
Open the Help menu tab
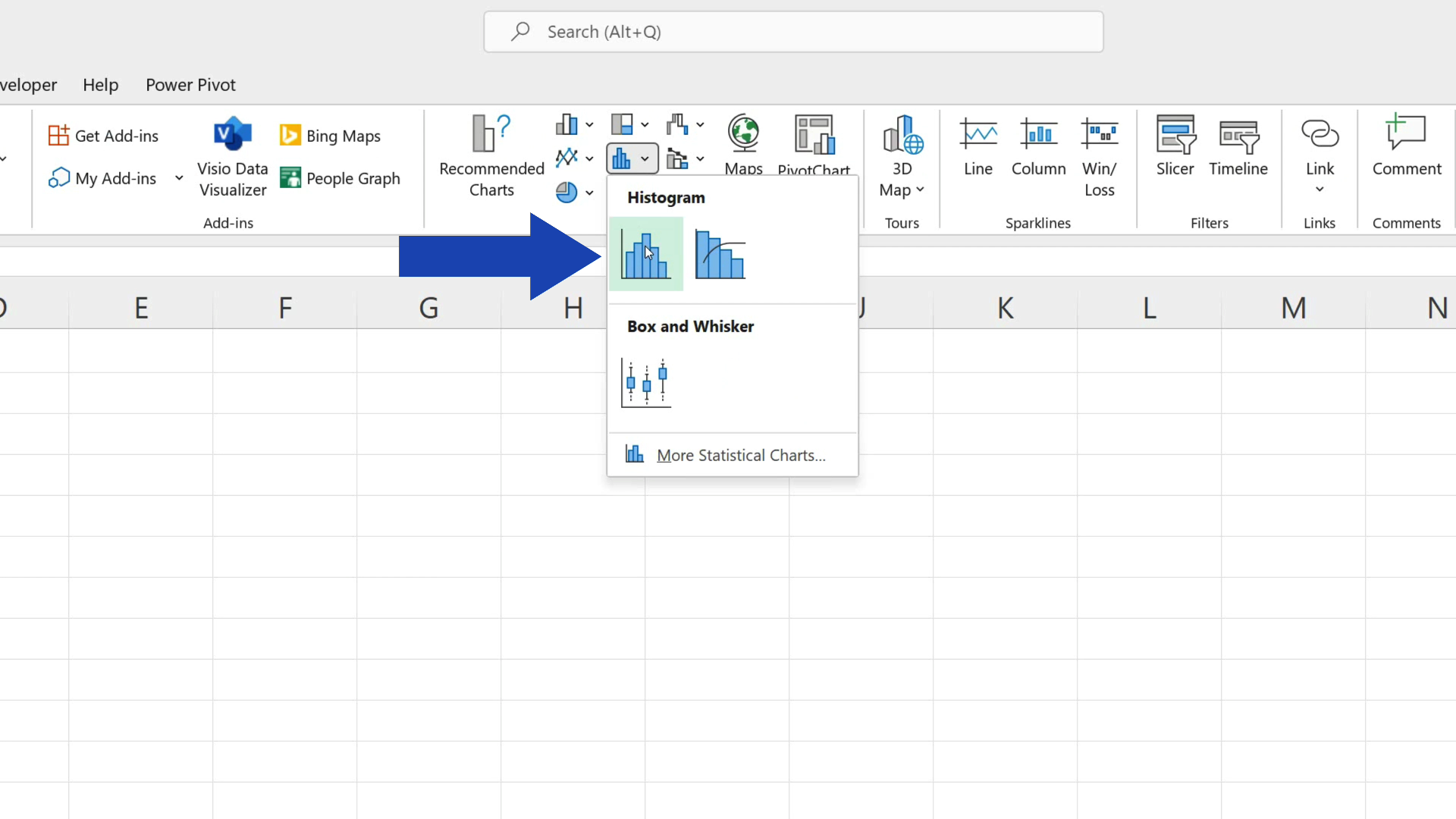101,85
